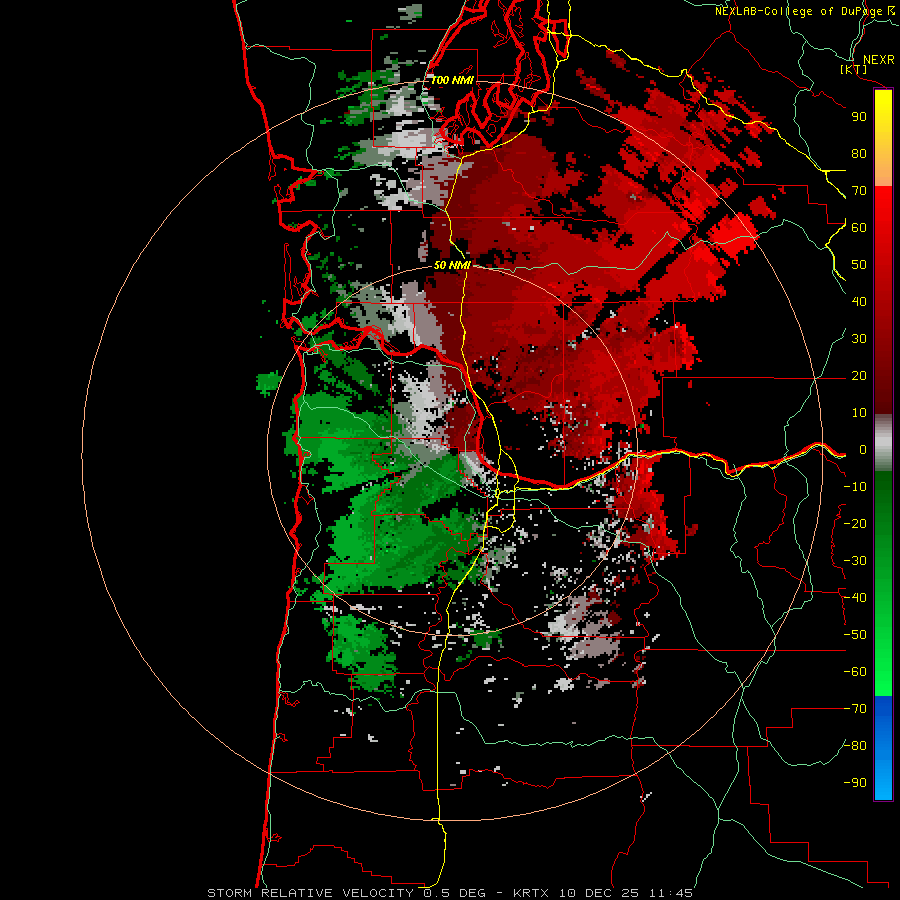900x900 pixels.
Task: Click the positive 50 knot scale label
Action: (x=859, y=265)
